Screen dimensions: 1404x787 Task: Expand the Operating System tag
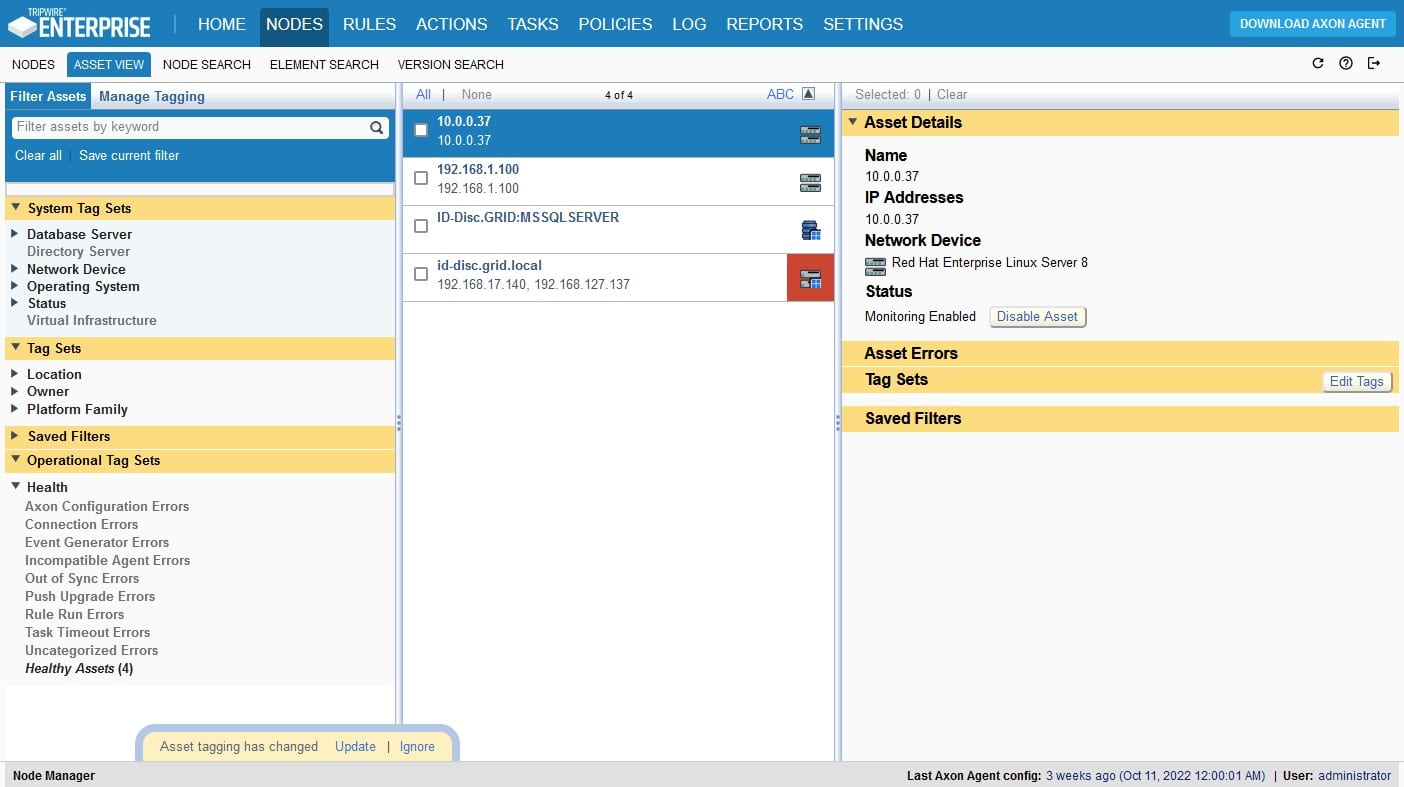15,286
